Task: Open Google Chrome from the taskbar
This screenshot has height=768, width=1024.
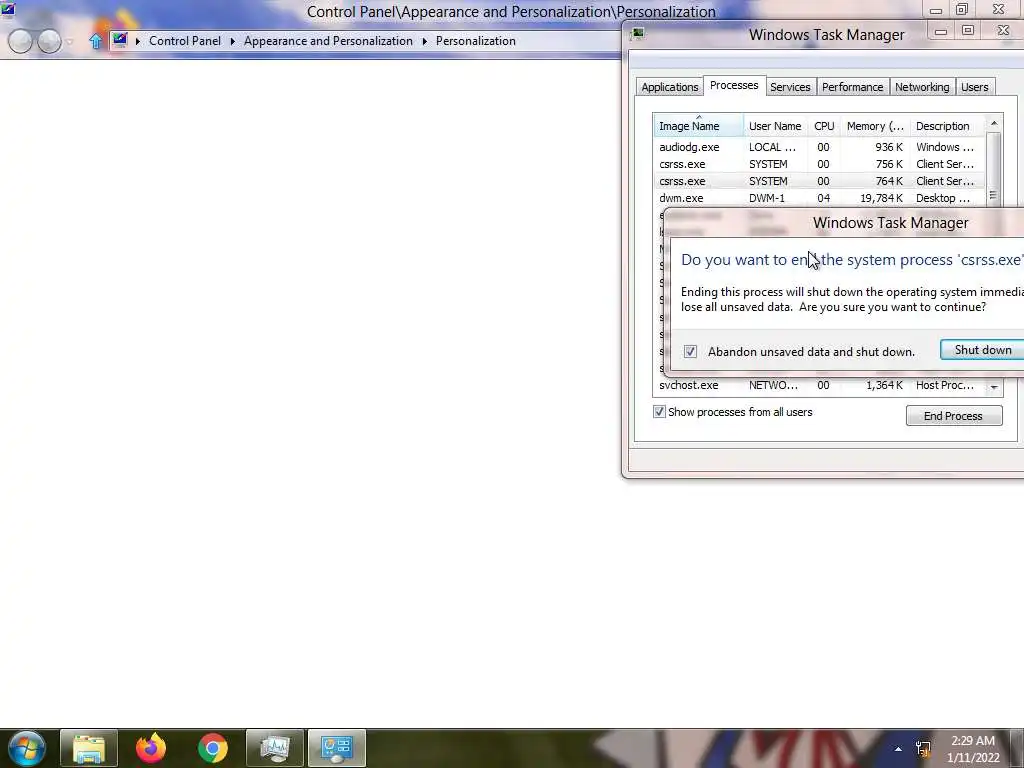Action: coord(212,748)
